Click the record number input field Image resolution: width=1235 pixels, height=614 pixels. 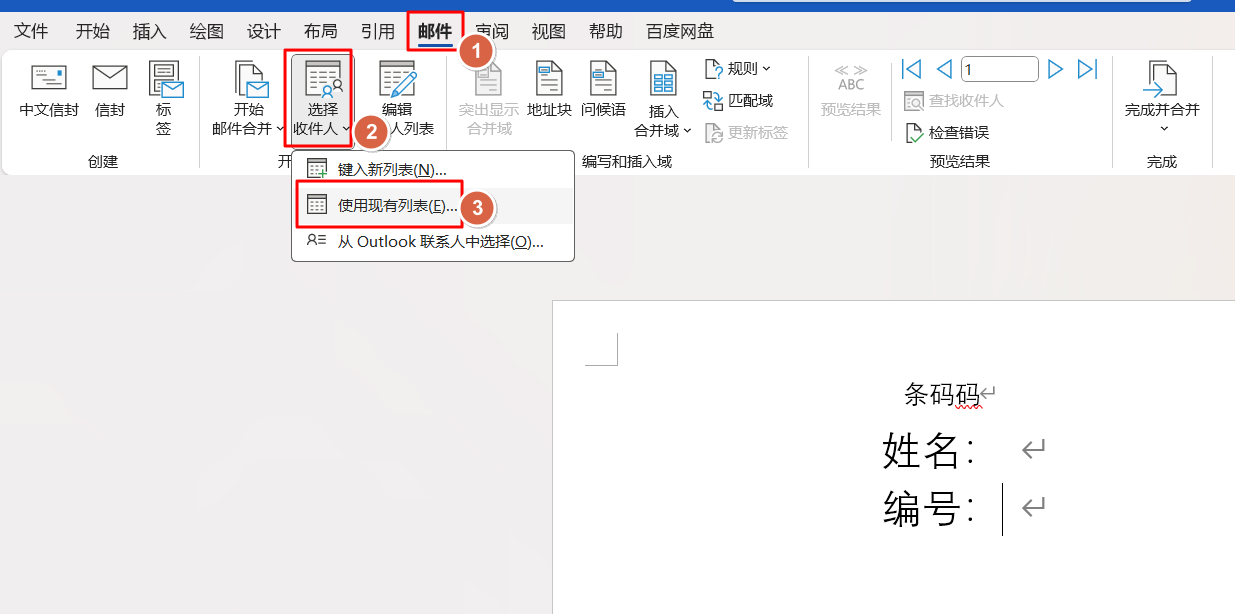pos(1000,69)
